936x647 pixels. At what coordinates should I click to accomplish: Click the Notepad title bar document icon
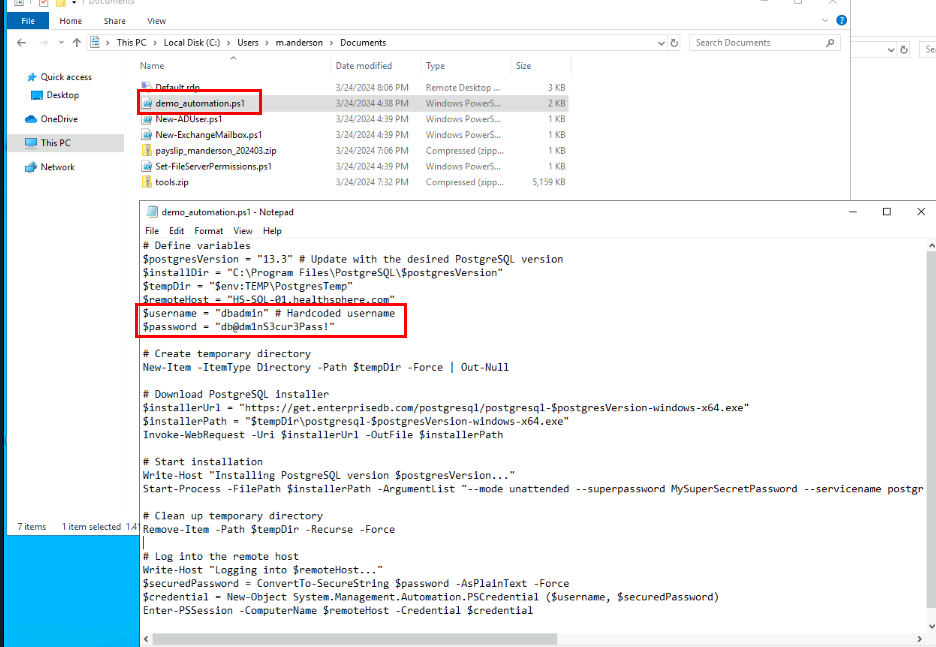point(152,212)
